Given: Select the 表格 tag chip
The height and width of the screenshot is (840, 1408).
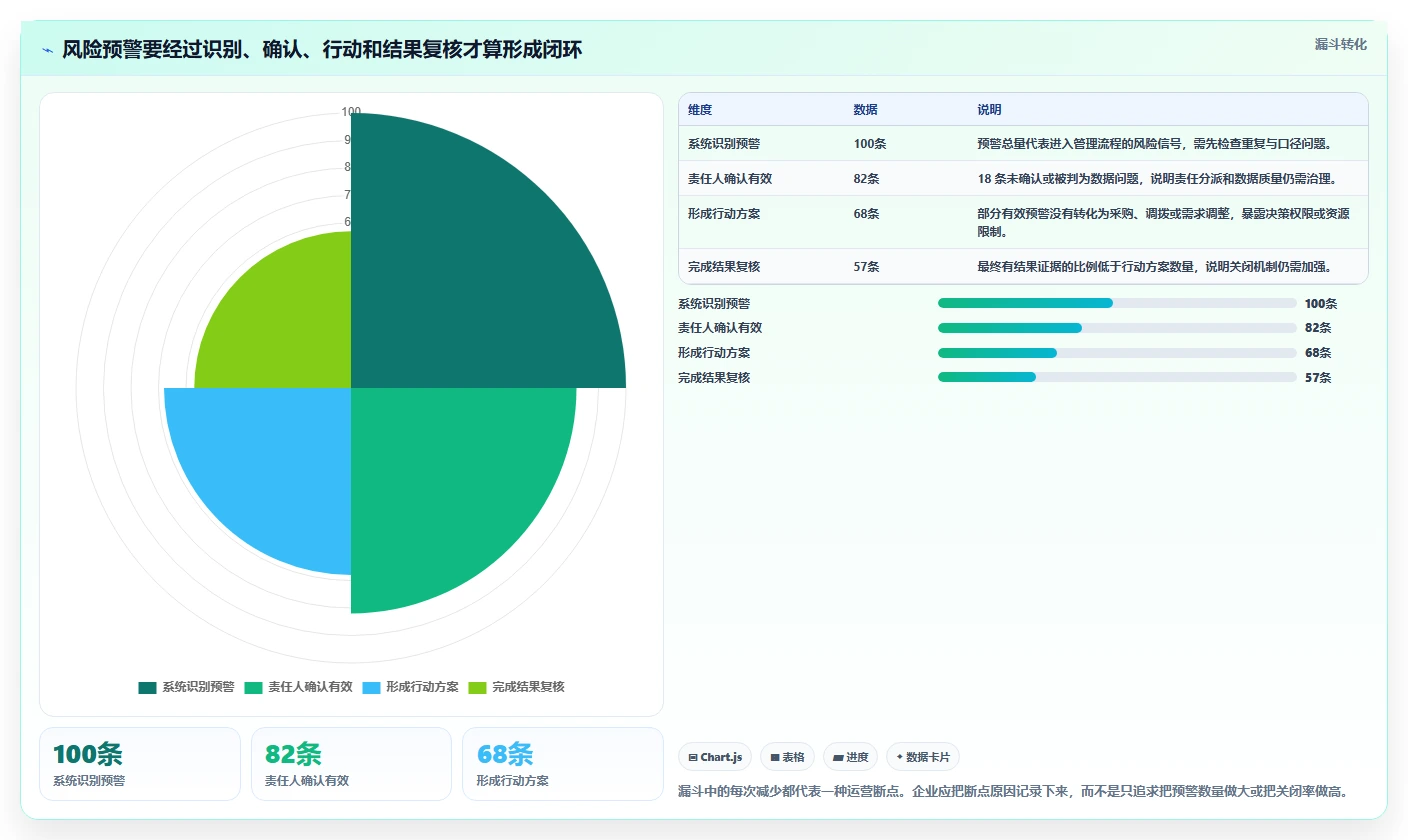Looking at the screenshot, I should (788, 757).
